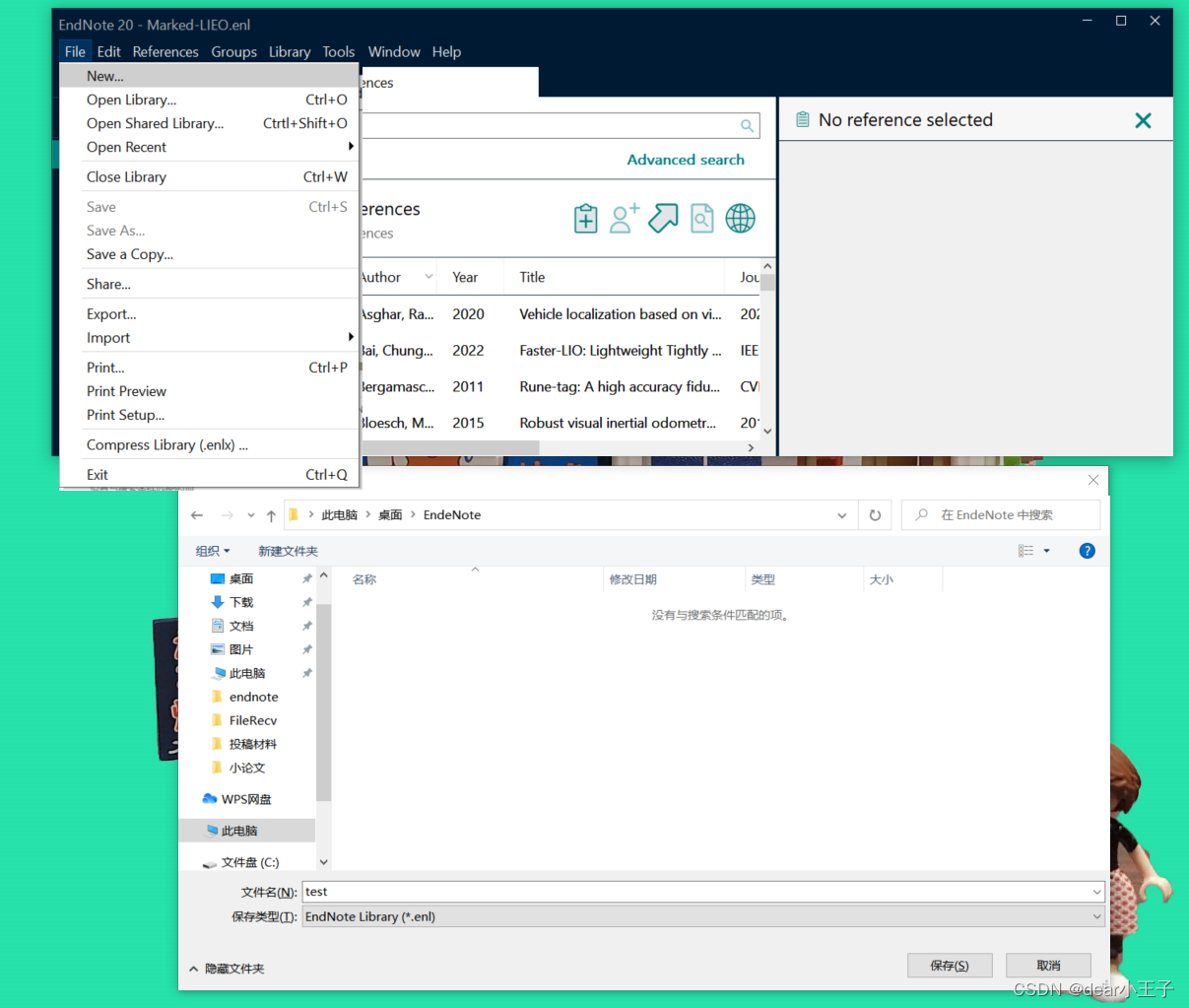Click the New Reference clipboard icon
The height and width of the screenshot is (1008, 1189).
[x=585, y=218]
